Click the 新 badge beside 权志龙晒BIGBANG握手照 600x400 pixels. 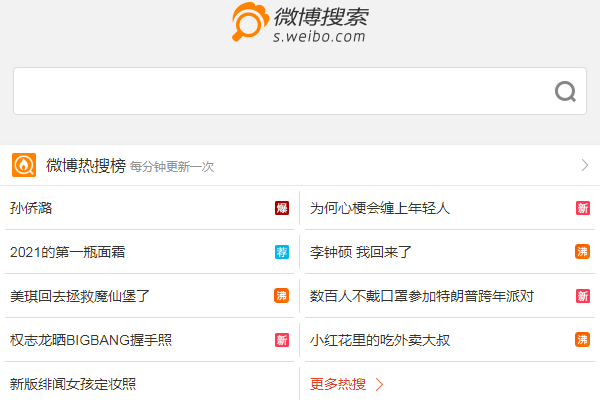(282, 340)
